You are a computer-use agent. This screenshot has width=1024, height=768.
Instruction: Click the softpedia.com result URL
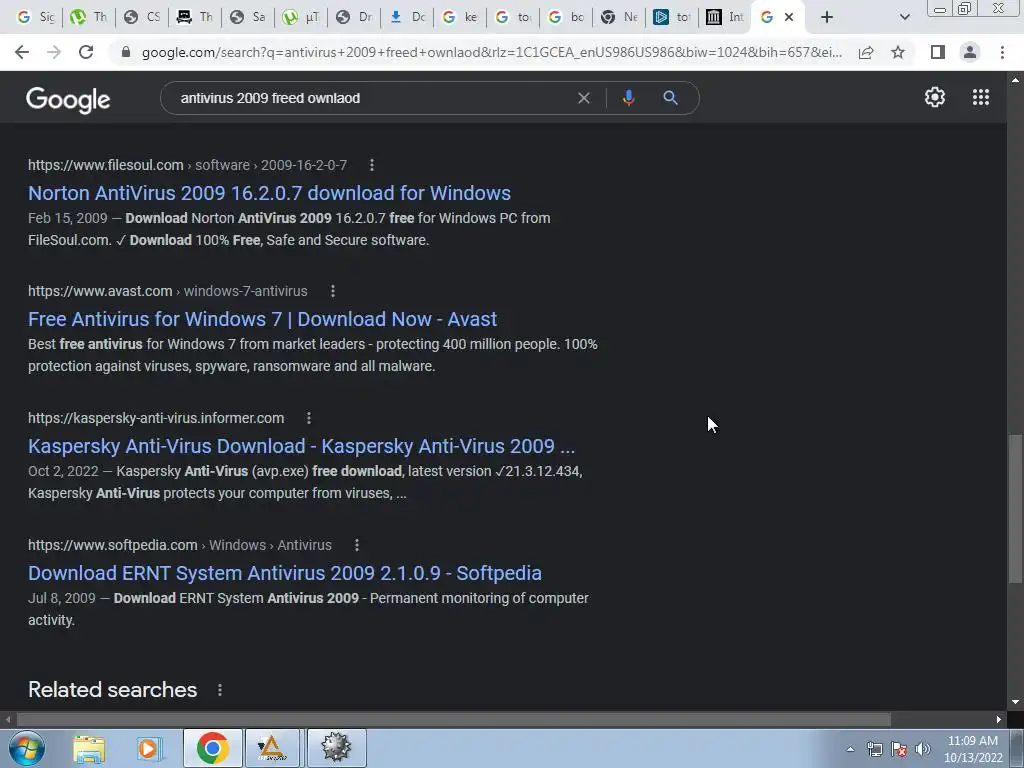pyautogui.click(x=180, y=545)
